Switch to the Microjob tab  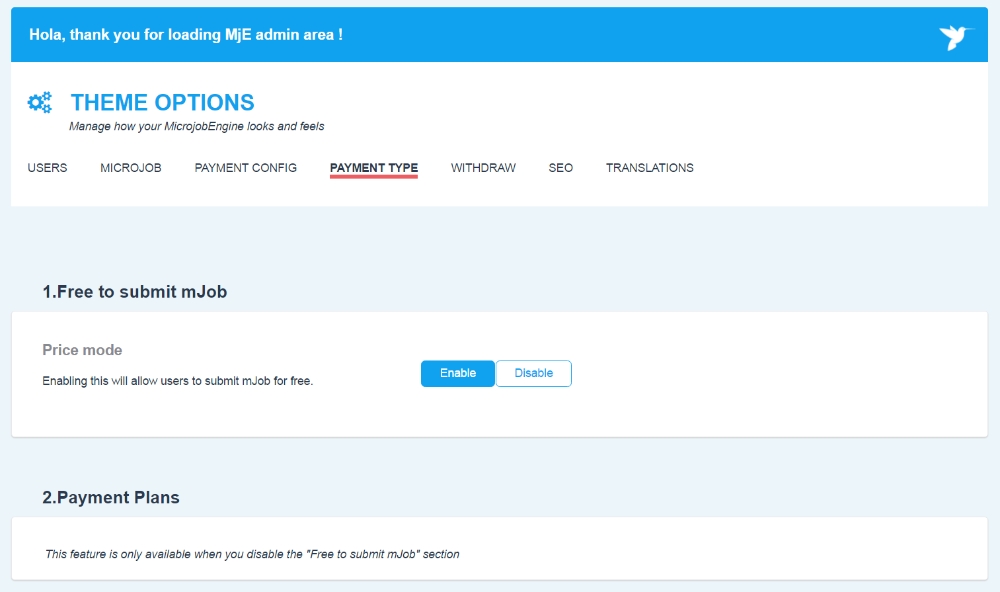[131, 168]
